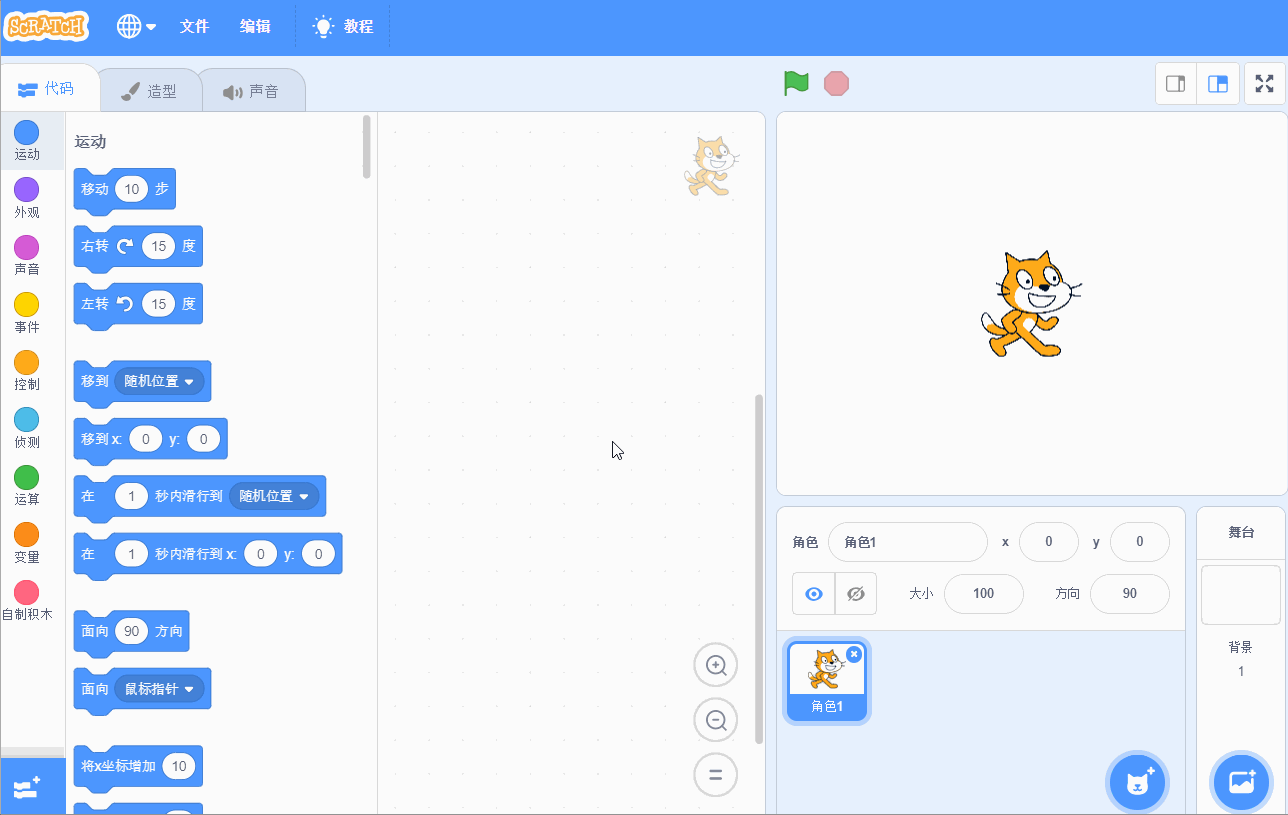Open the globe language menu
Viewport: 1288px width, 815px height.
(x=136, y=27)
